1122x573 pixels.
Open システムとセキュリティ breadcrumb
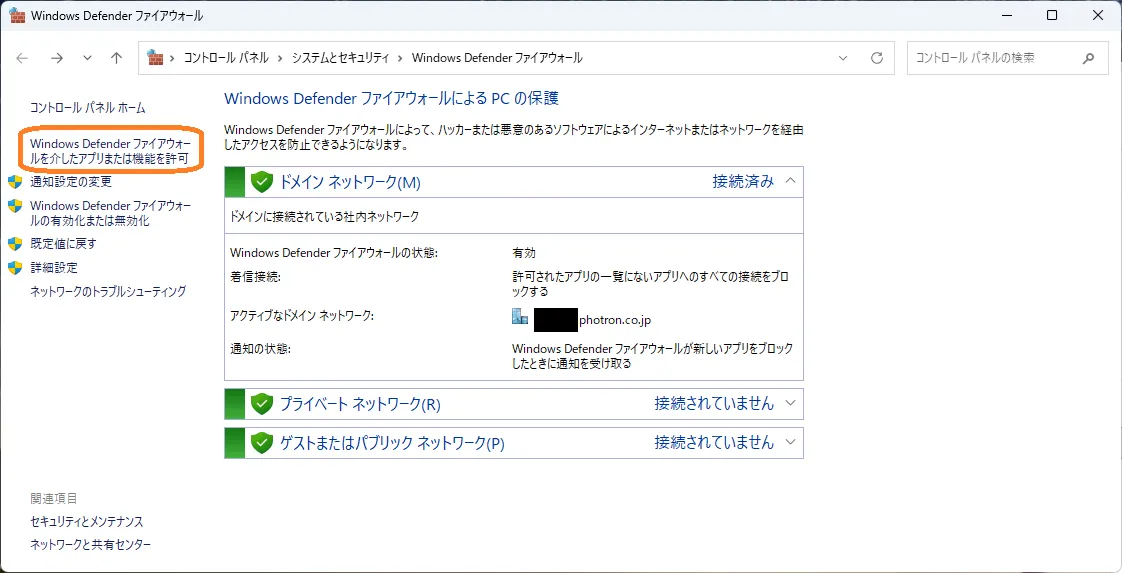click(340, 59)
